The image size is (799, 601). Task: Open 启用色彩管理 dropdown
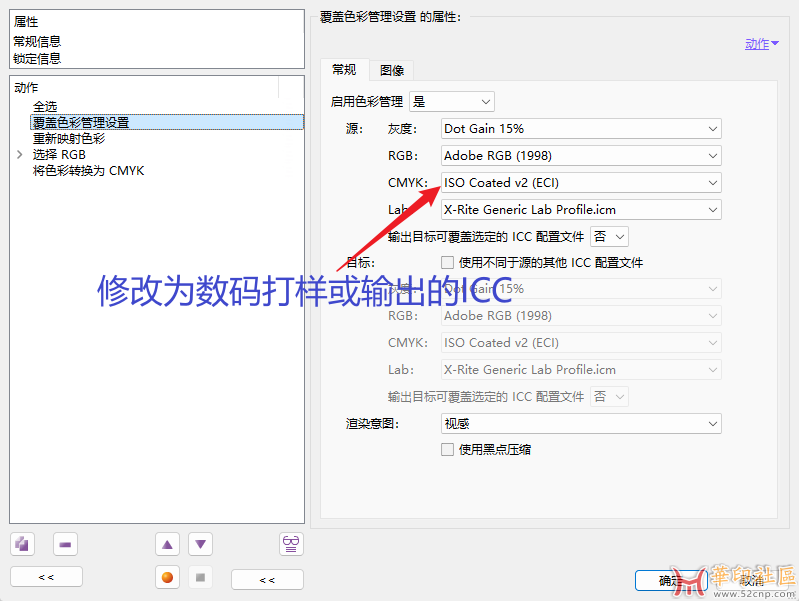coord(452,102)
